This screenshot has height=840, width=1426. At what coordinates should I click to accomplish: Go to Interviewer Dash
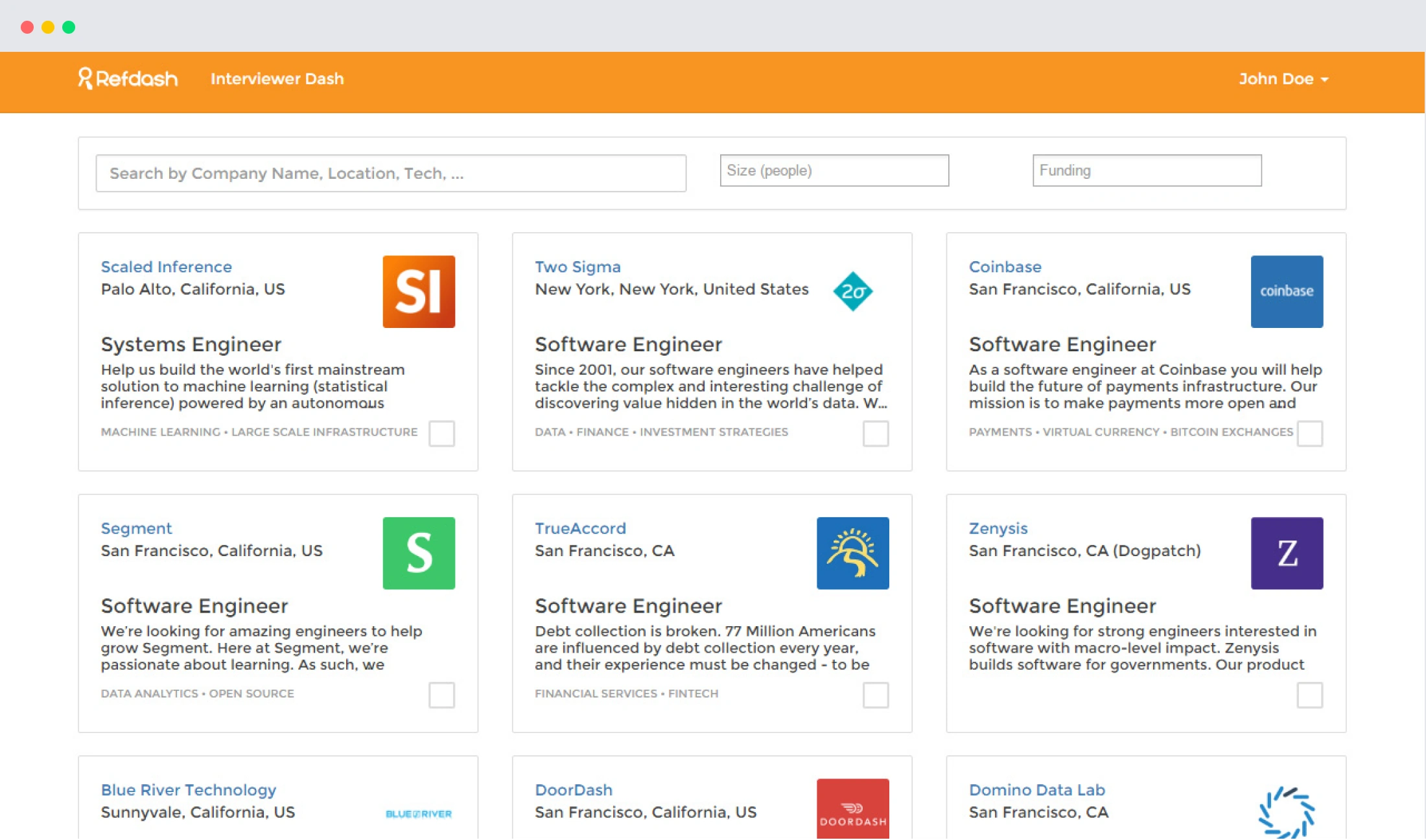click(x=277, y=78)
